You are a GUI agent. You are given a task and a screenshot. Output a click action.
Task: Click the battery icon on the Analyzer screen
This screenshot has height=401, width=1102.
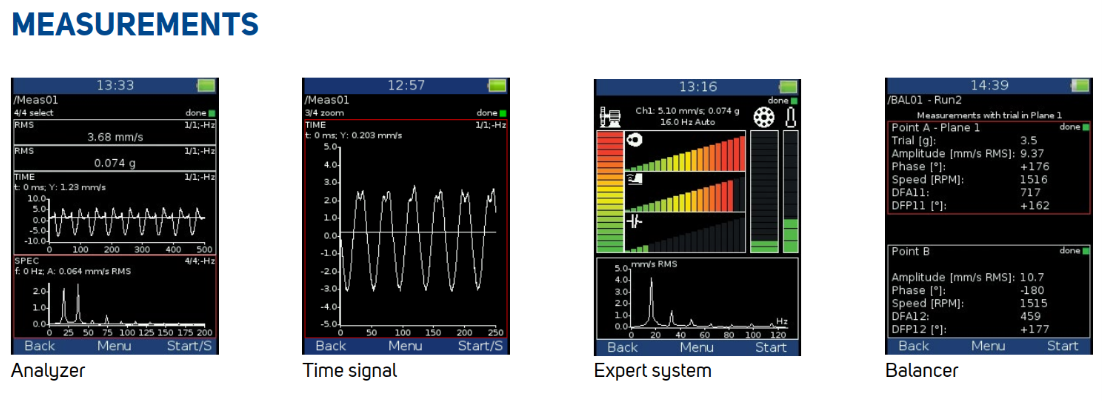[x=207, y=86]
